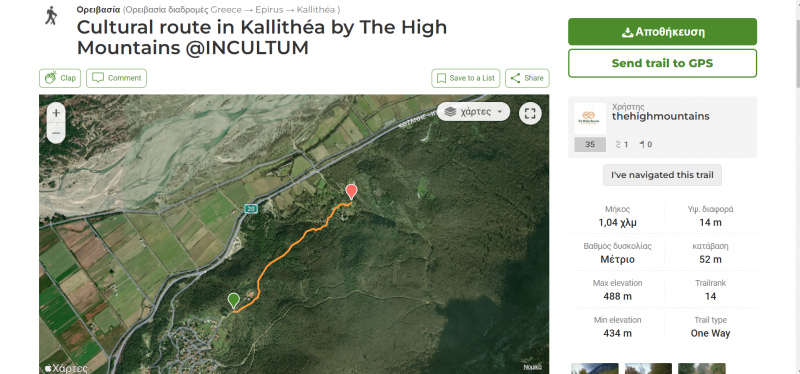Image resolution: width=800 pixels, height=374 pixels.
Task: Click the green trail start marker
Action: tap(233, 301)
